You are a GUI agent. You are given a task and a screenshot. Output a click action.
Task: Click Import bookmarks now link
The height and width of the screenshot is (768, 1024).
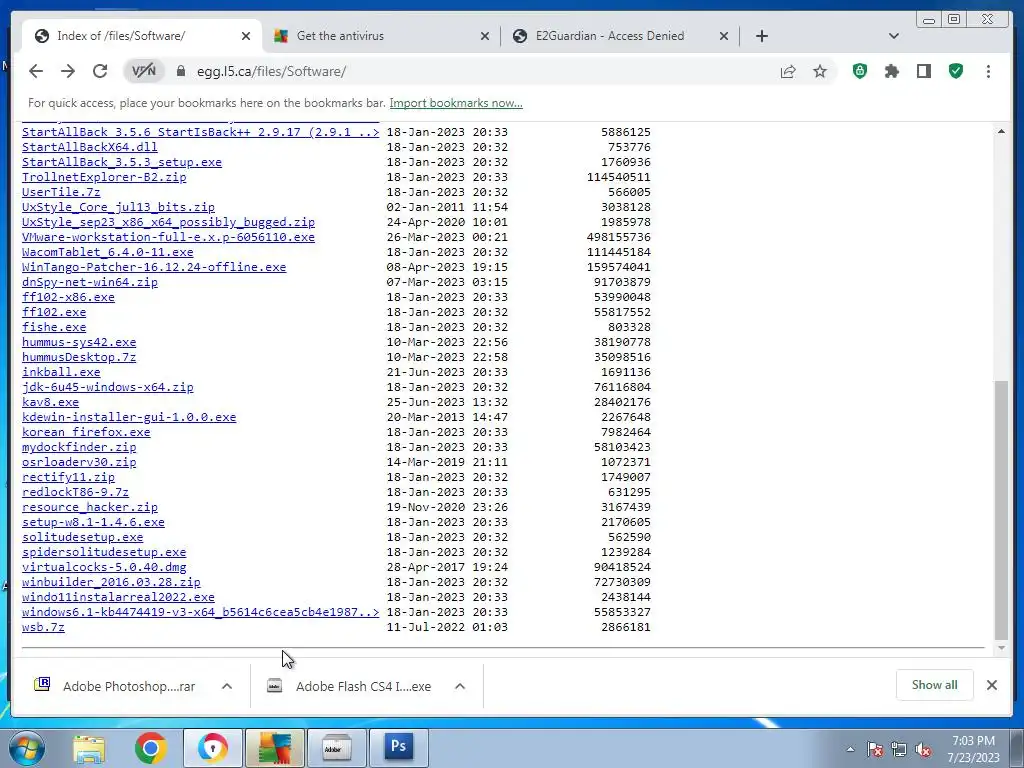coord(456,103)
